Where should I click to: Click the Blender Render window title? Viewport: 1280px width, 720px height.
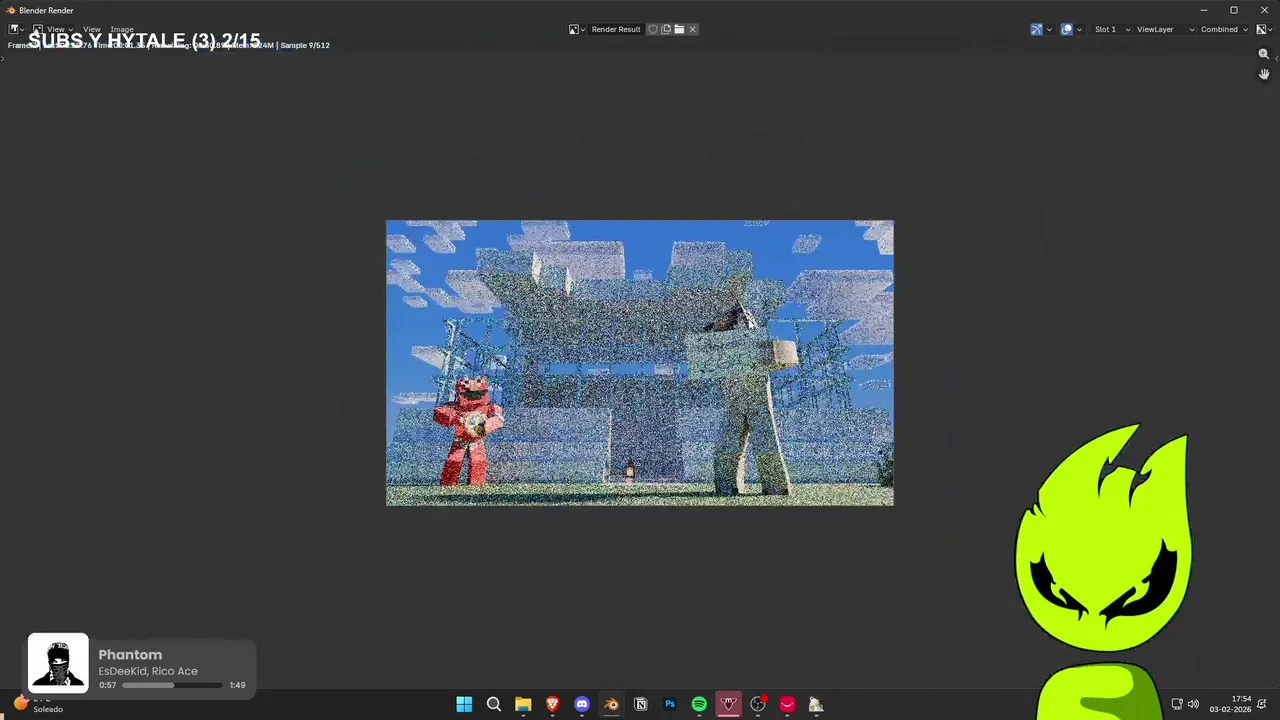[46, 10]
